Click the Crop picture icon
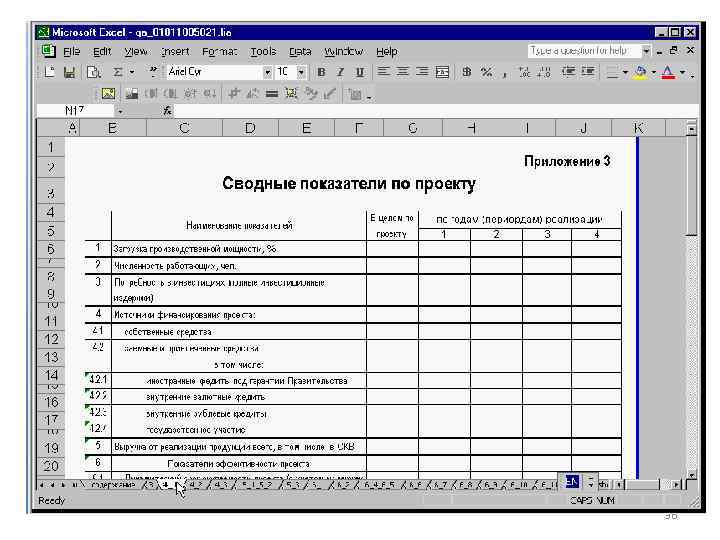Screen dimensions: 720x540 [234, 94]
